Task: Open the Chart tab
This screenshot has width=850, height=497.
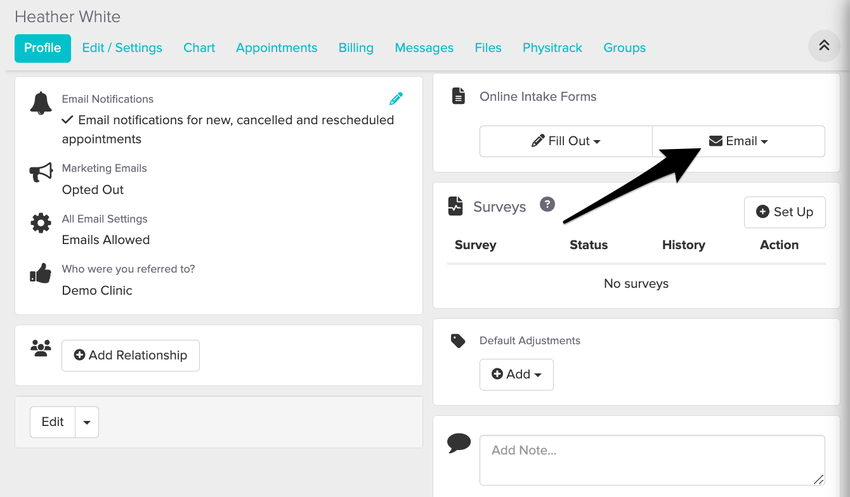Action: (x=199, y=48)
